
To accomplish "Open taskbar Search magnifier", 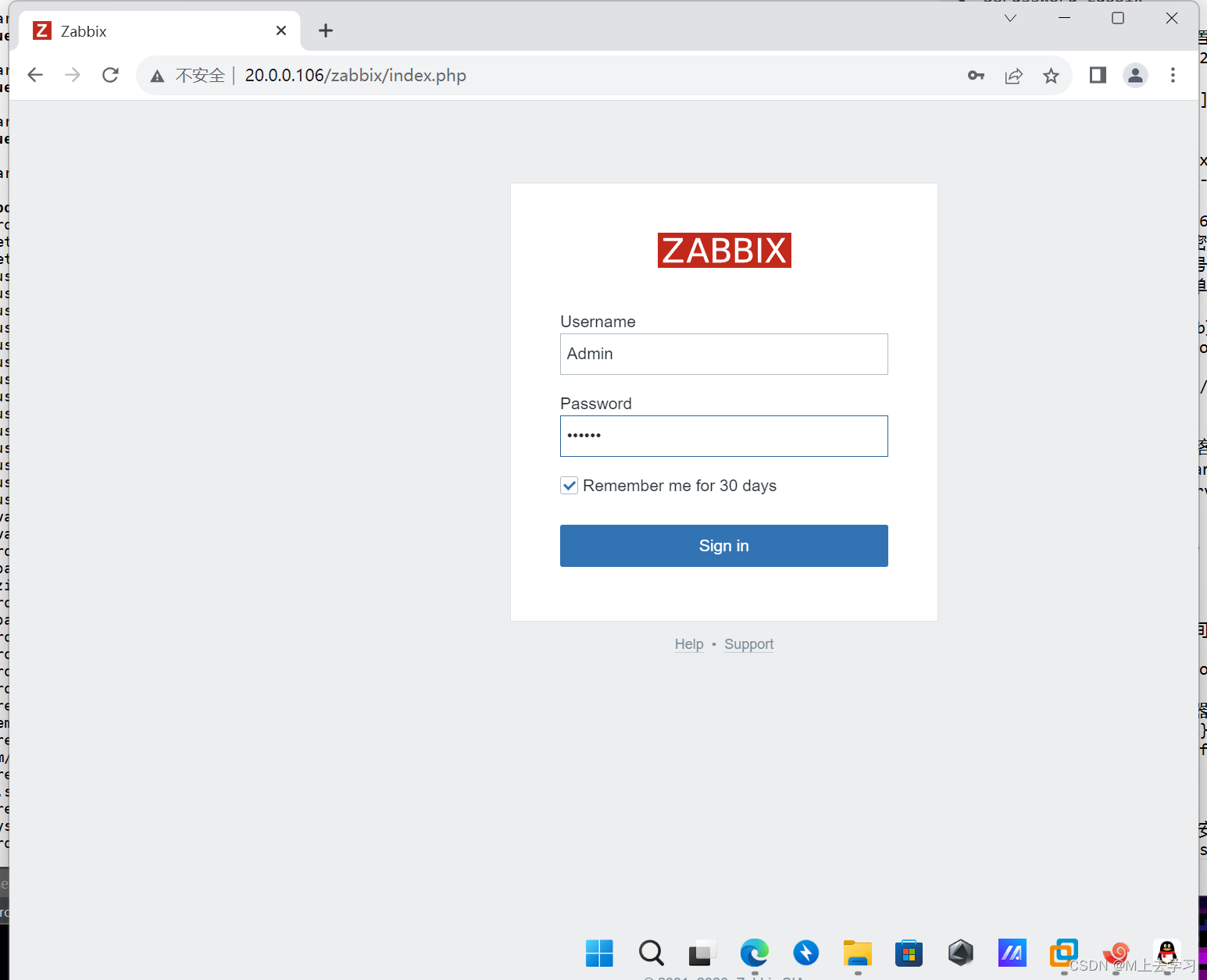I will [x=651, y=953].
